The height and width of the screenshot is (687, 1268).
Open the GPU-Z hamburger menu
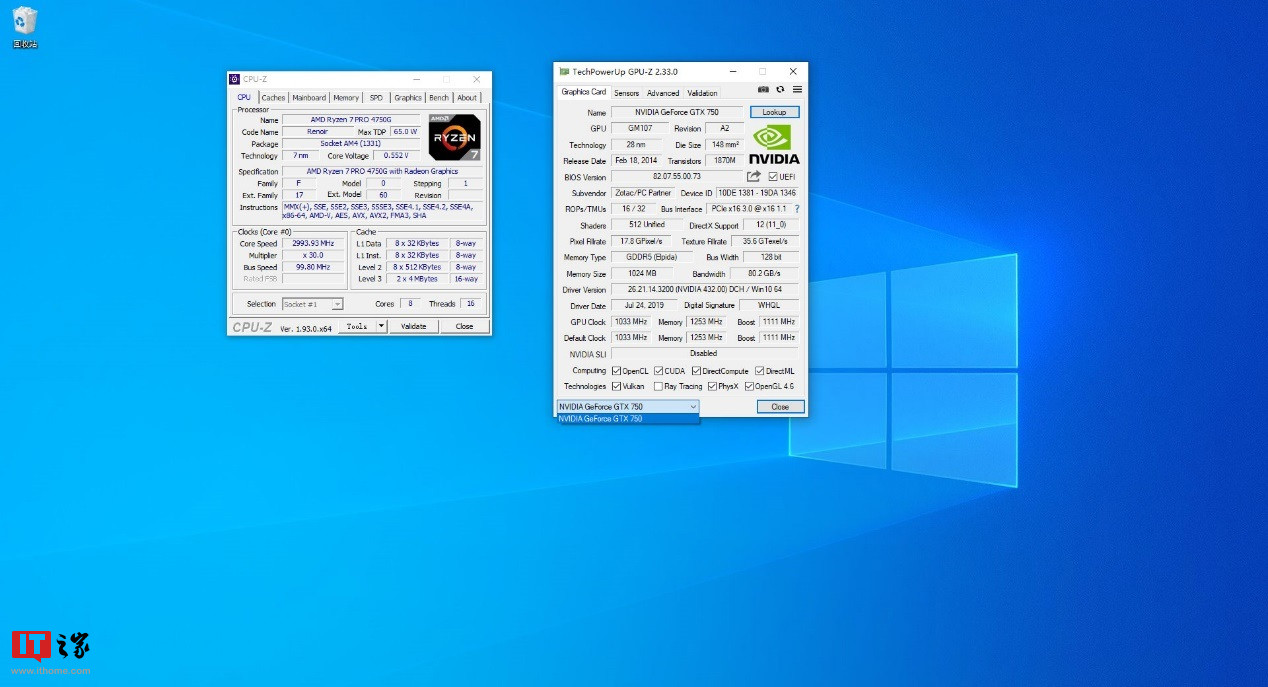click(x=797, y=90)
